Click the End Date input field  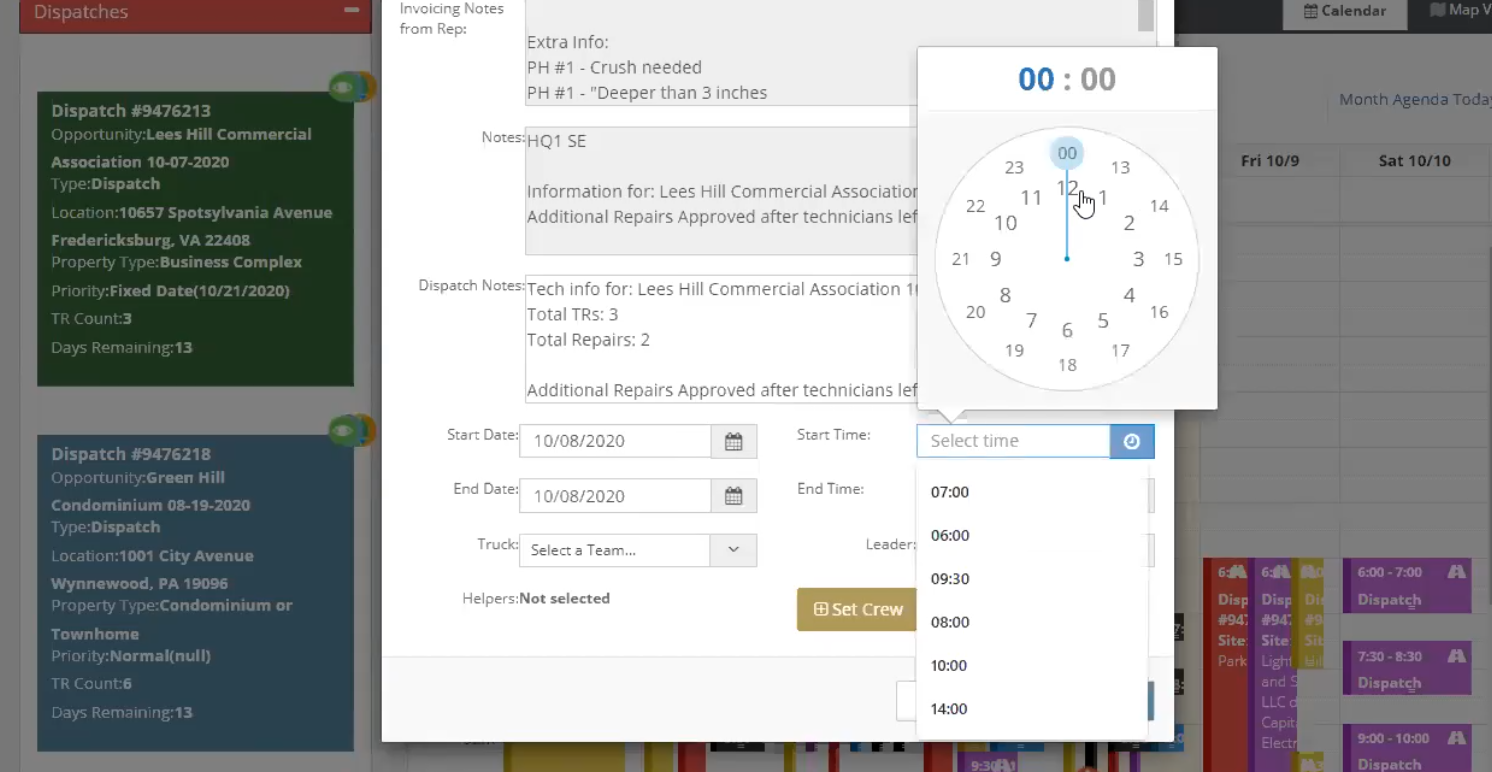[x=615, y=496]
